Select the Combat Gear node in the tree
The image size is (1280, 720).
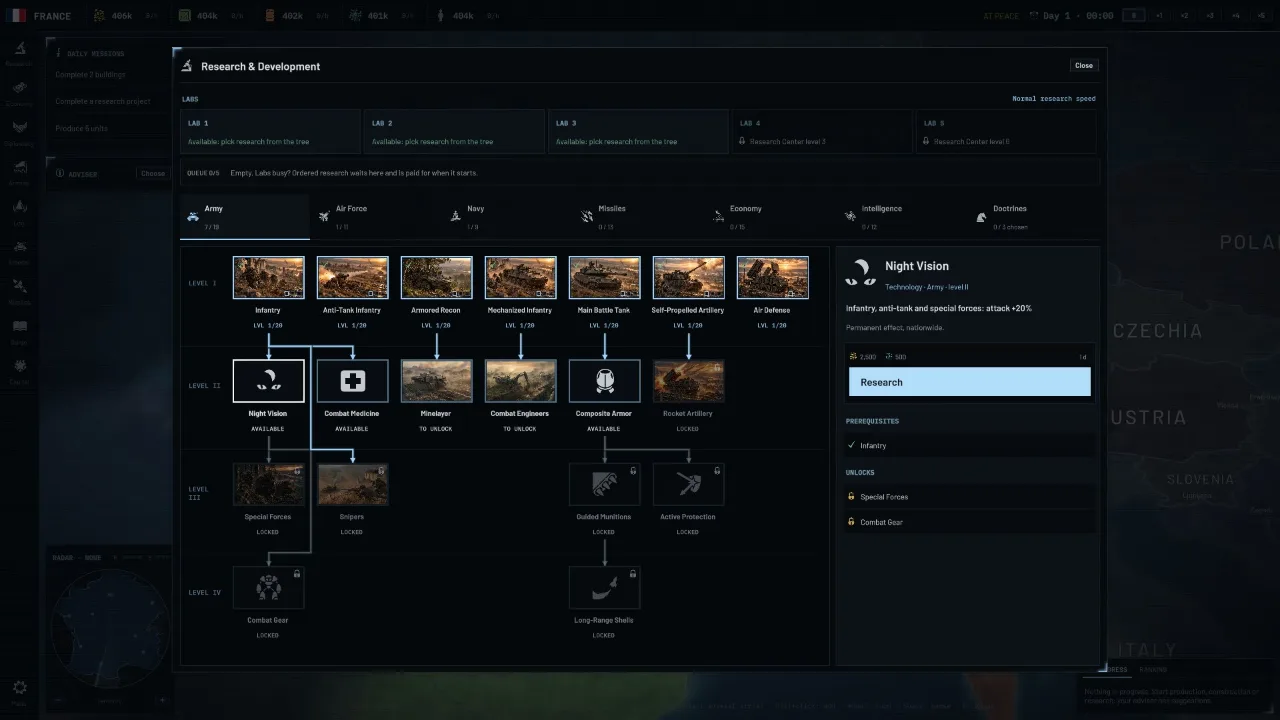point(268,587)
